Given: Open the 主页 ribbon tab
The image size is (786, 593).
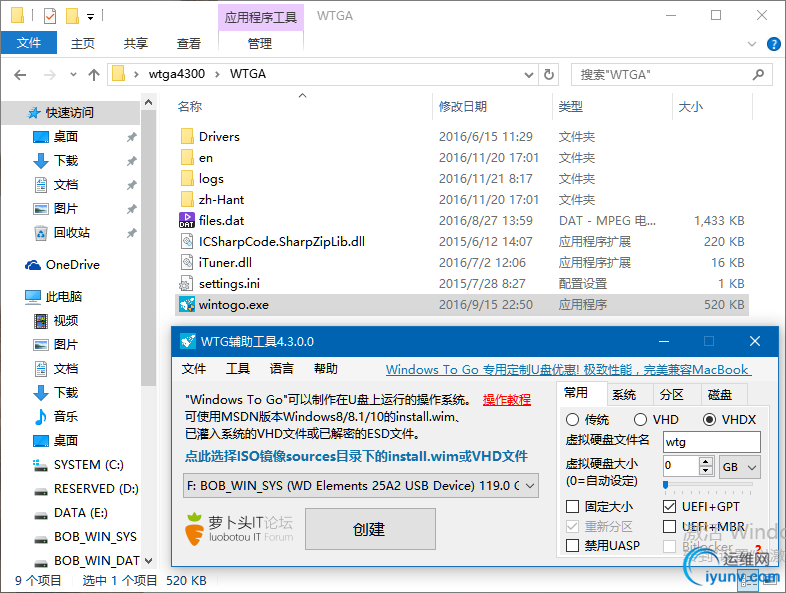Looking at the screenshot, I should tap(83, 44).
